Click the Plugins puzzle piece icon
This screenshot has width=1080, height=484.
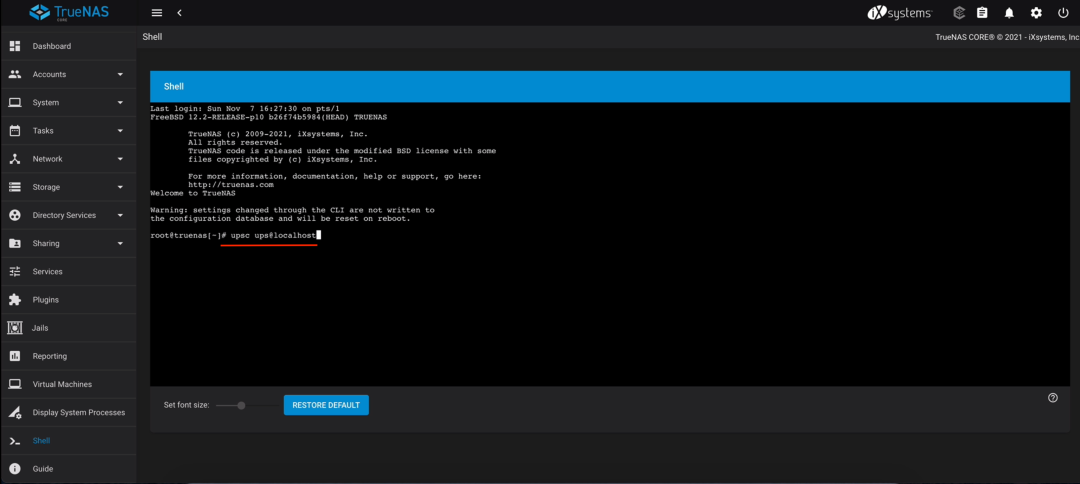[14, 300]
